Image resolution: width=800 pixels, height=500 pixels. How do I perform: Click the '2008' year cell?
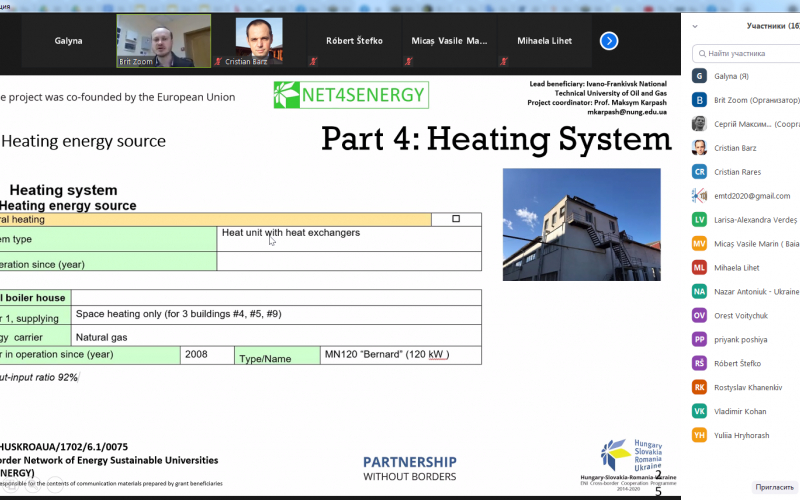[x=207, y=355]
